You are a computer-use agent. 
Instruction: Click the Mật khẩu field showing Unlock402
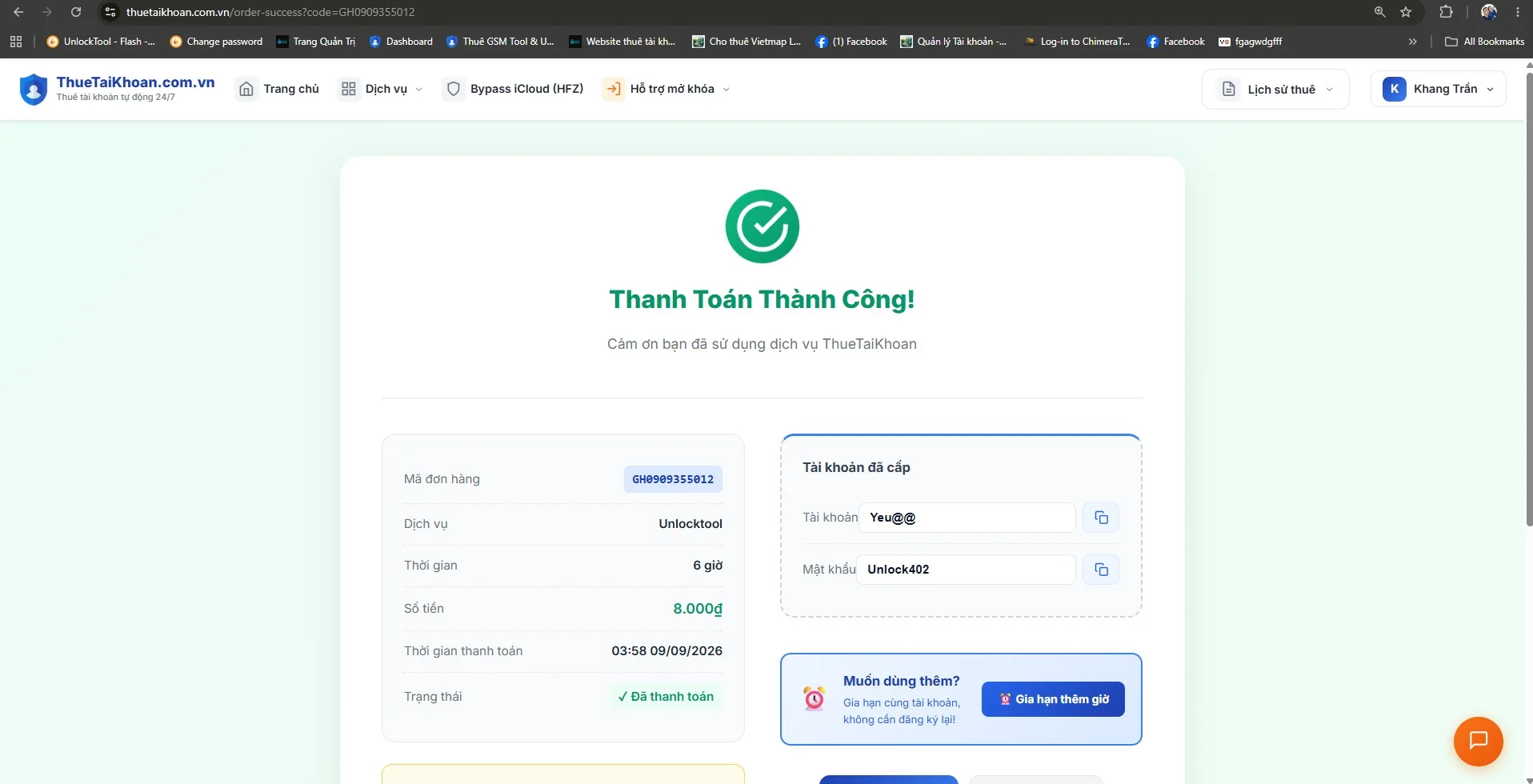point(966,570)
